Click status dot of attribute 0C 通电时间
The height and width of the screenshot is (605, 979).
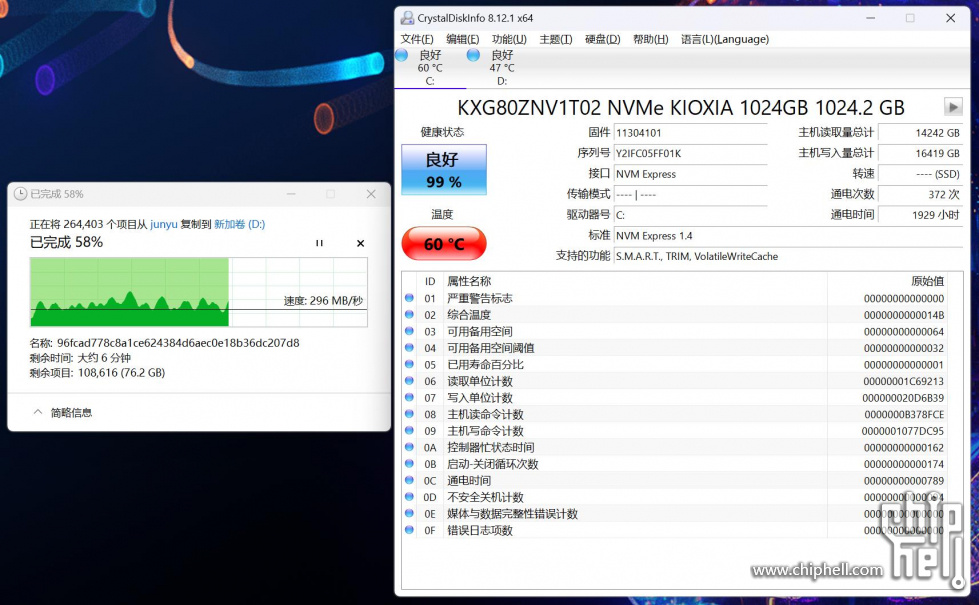pos(410,480)
